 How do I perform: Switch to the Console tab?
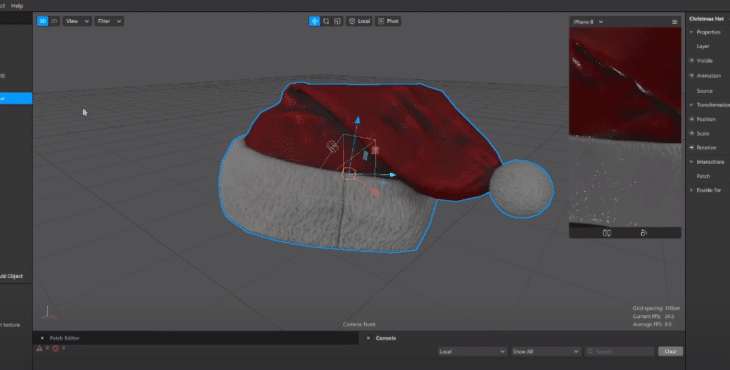(x=386, y=338)
